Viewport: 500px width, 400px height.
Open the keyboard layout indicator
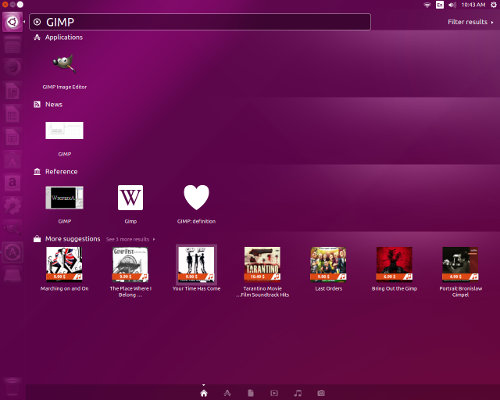pos(440,5)
